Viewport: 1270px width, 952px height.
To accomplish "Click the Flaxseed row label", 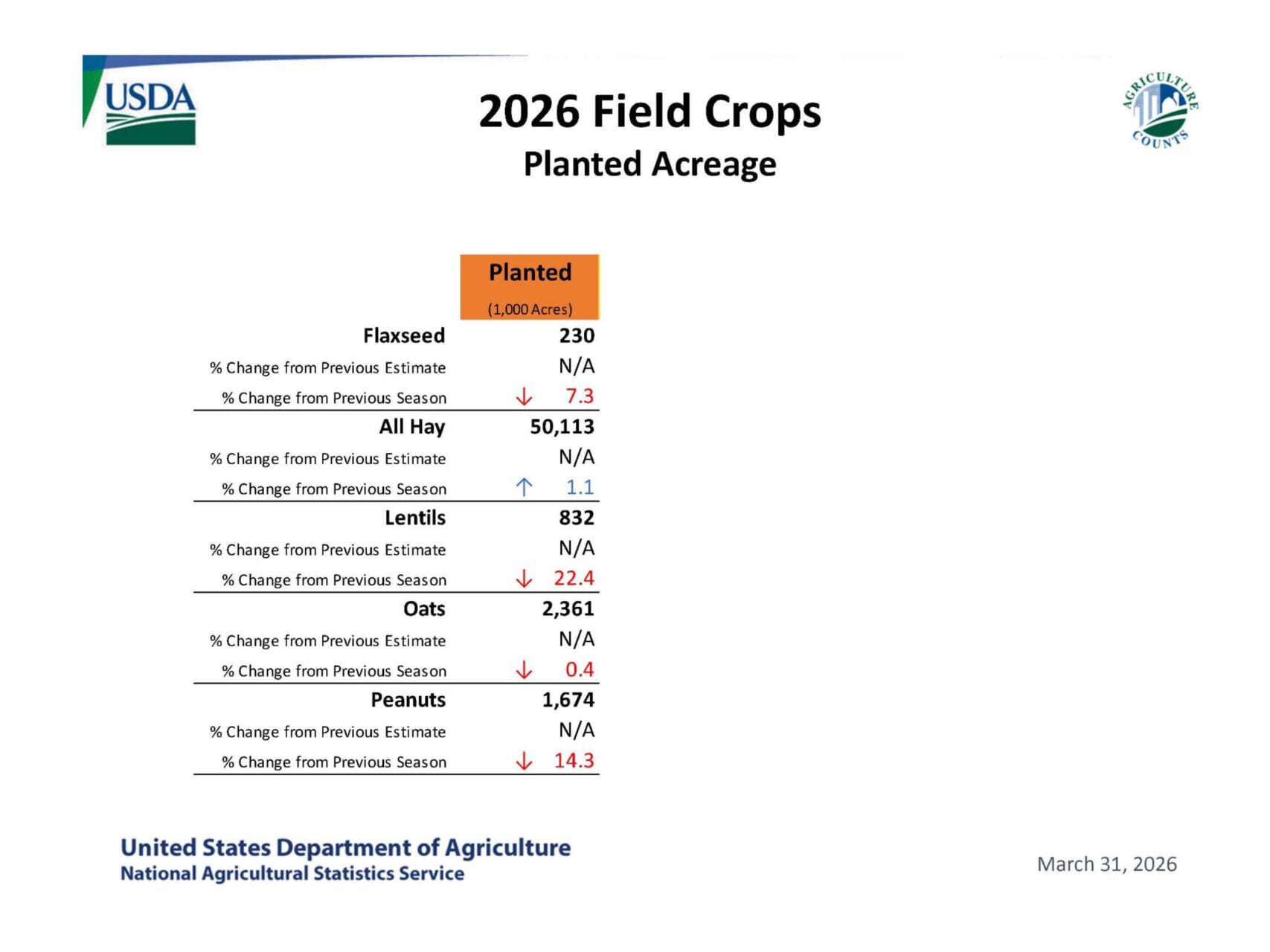I will pos(404,335).
